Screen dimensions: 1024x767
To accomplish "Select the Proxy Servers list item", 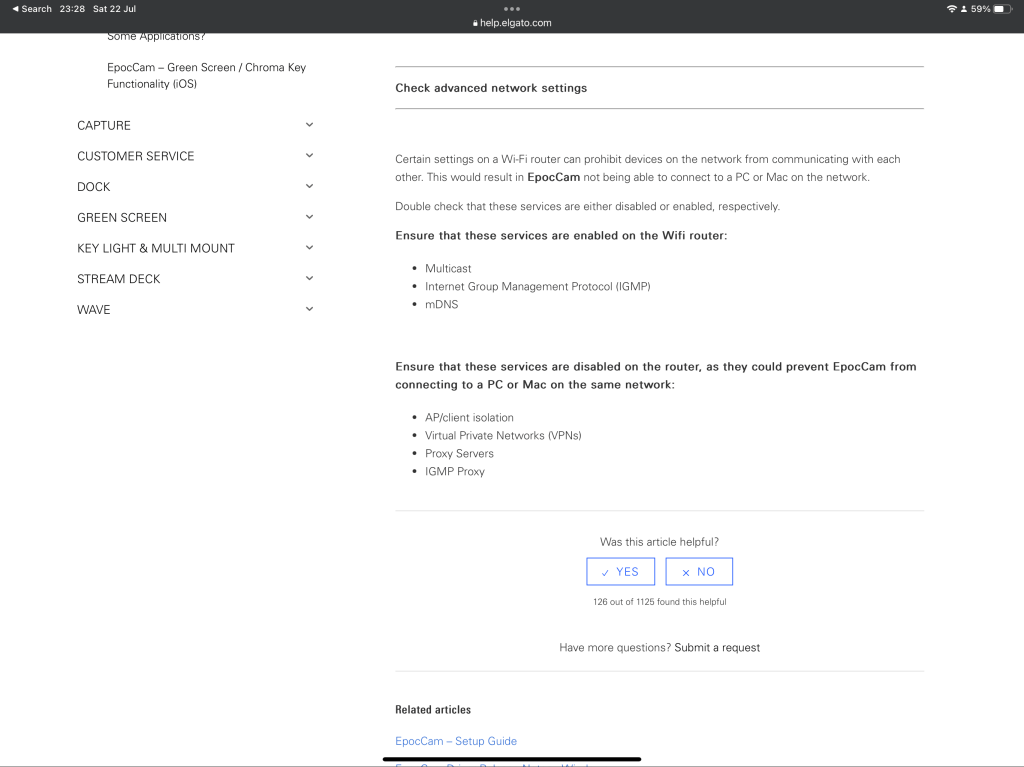I will [459, 453].
